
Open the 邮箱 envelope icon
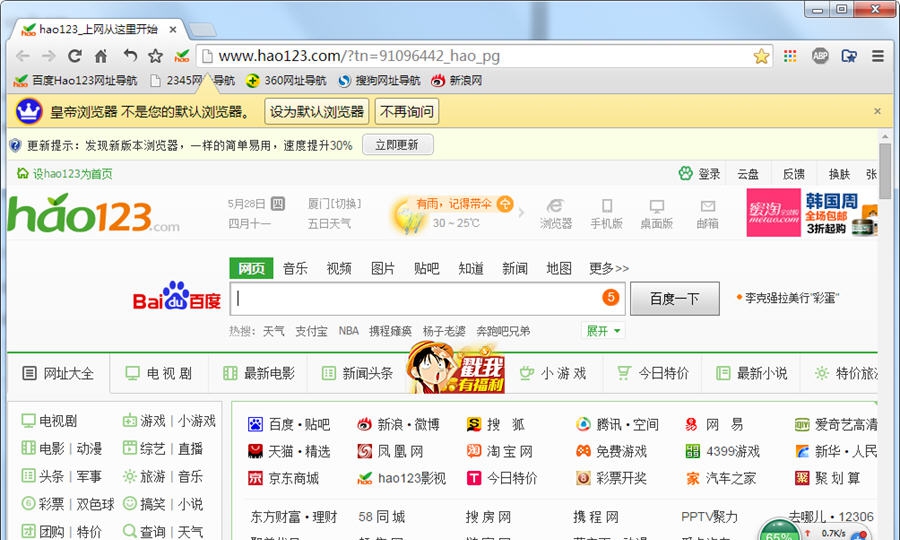tap(708, 206)
